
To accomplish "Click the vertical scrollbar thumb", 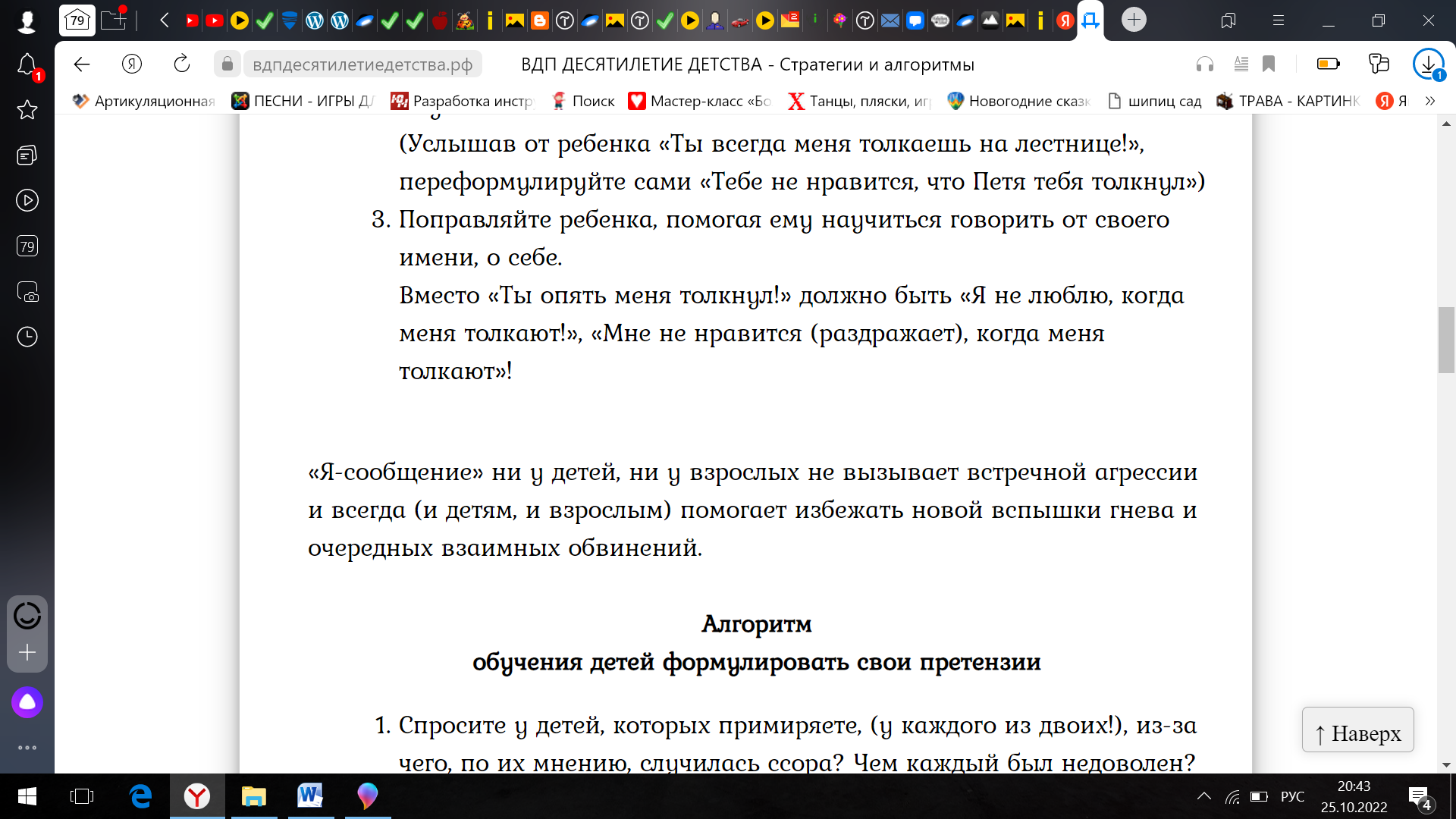I will point(1446,340).
